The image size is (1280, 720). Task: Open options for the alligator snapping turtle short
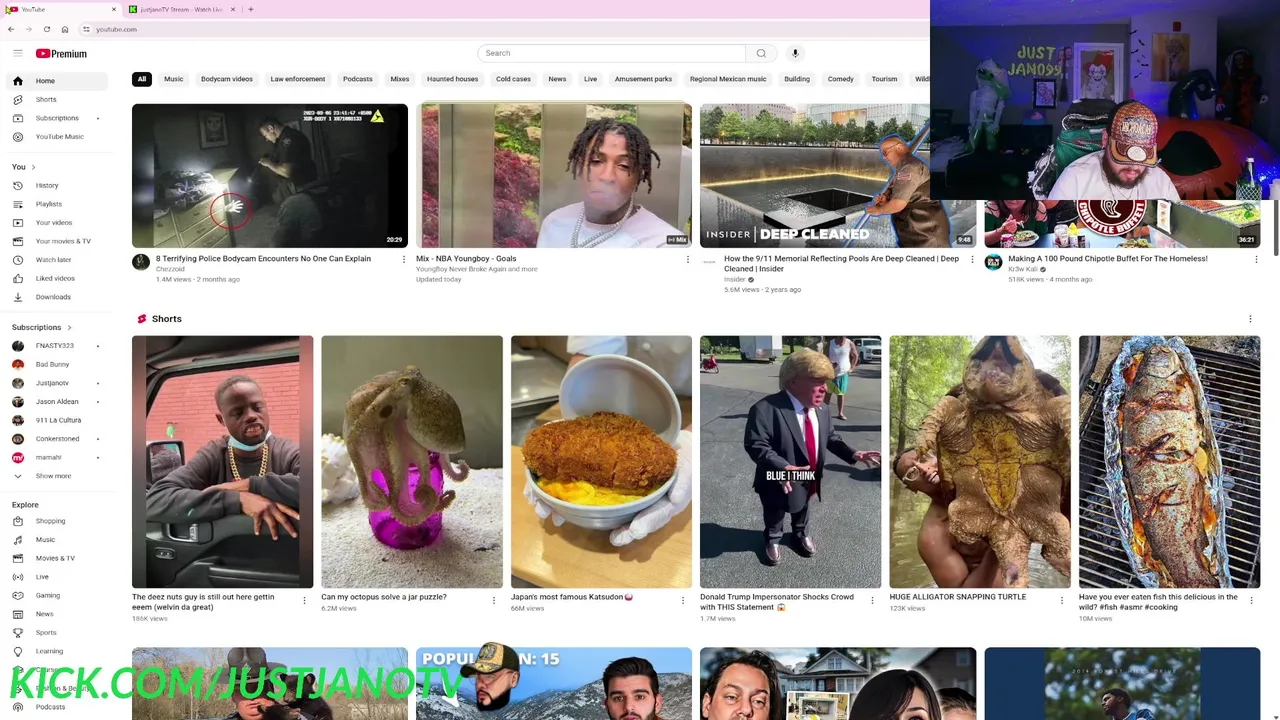(x=1062, y=600)
